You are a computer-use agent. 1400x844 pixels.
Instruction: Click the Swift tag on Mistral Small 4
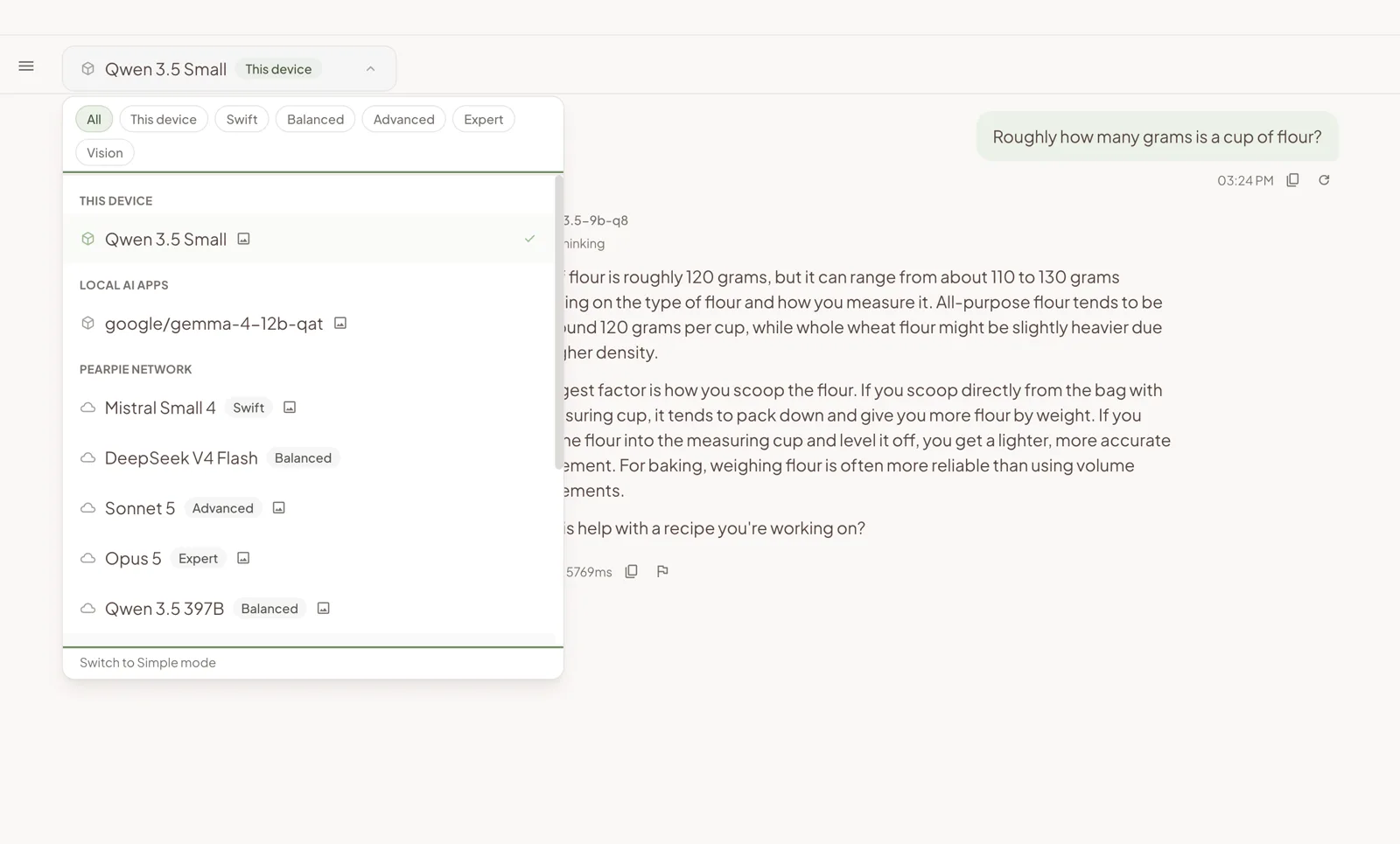tap(248, 408)
